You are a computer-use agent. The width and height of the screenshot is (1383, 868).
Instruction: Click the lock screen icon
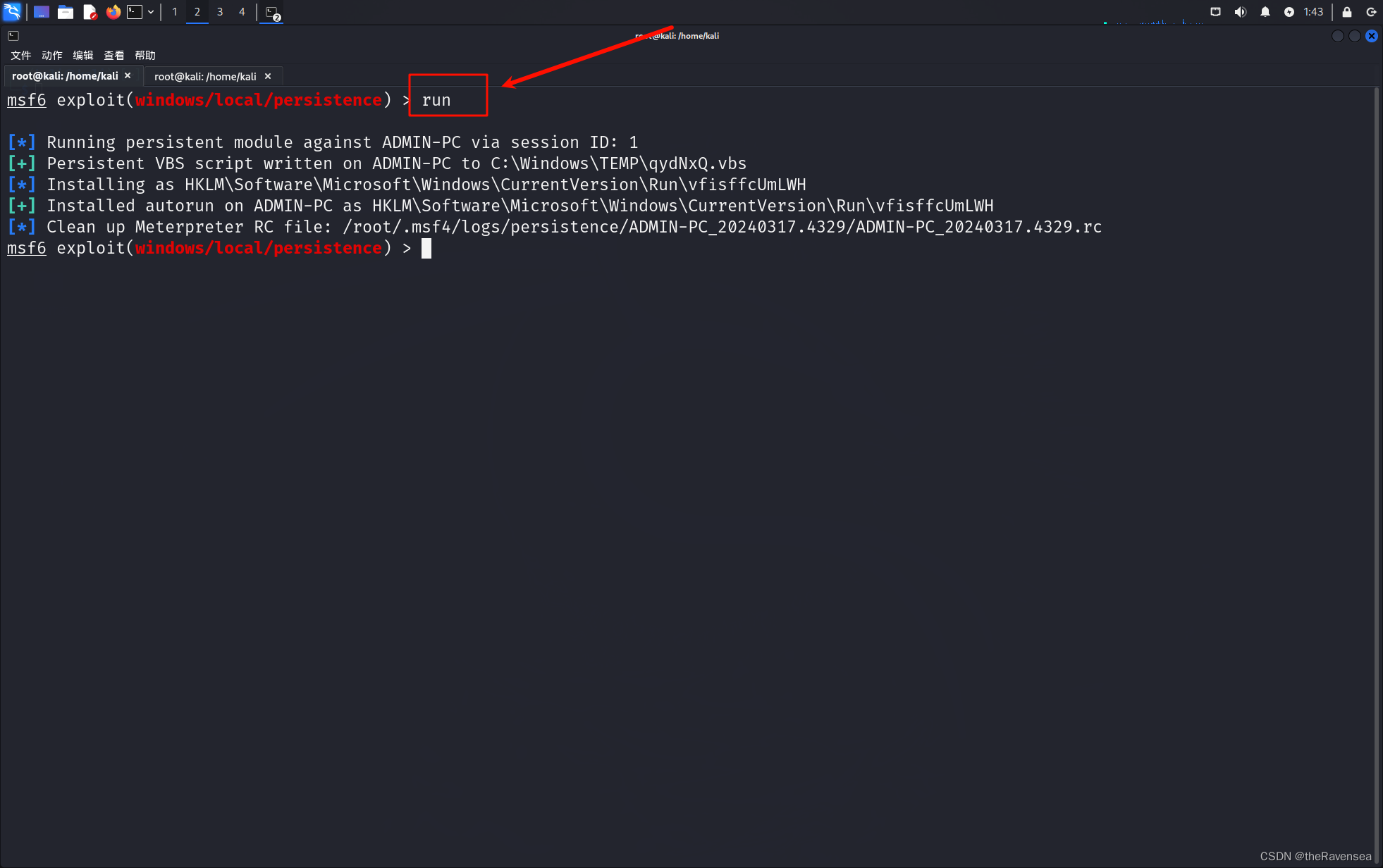pyautogui.click(x=1347, y=12)
